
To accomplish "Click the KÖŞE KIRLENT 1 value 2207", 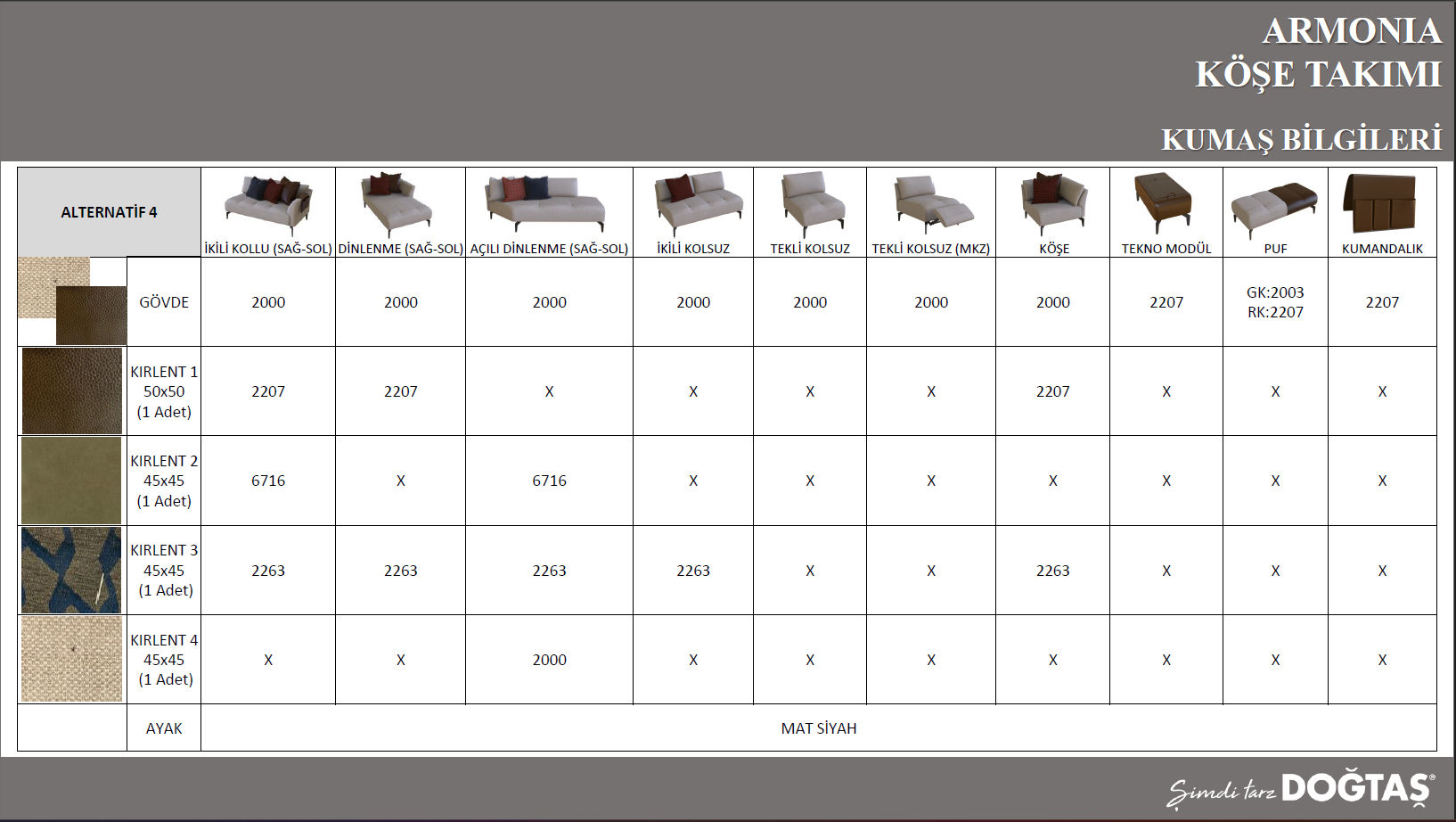I will [x=1053, y=391].
